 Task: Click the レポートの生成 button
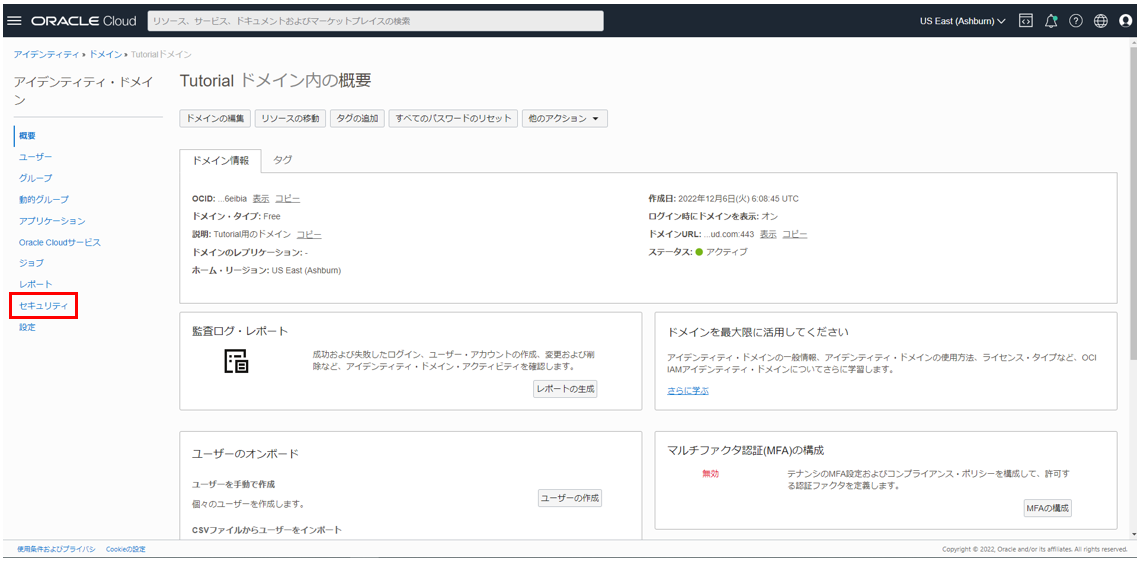(565, 389)
